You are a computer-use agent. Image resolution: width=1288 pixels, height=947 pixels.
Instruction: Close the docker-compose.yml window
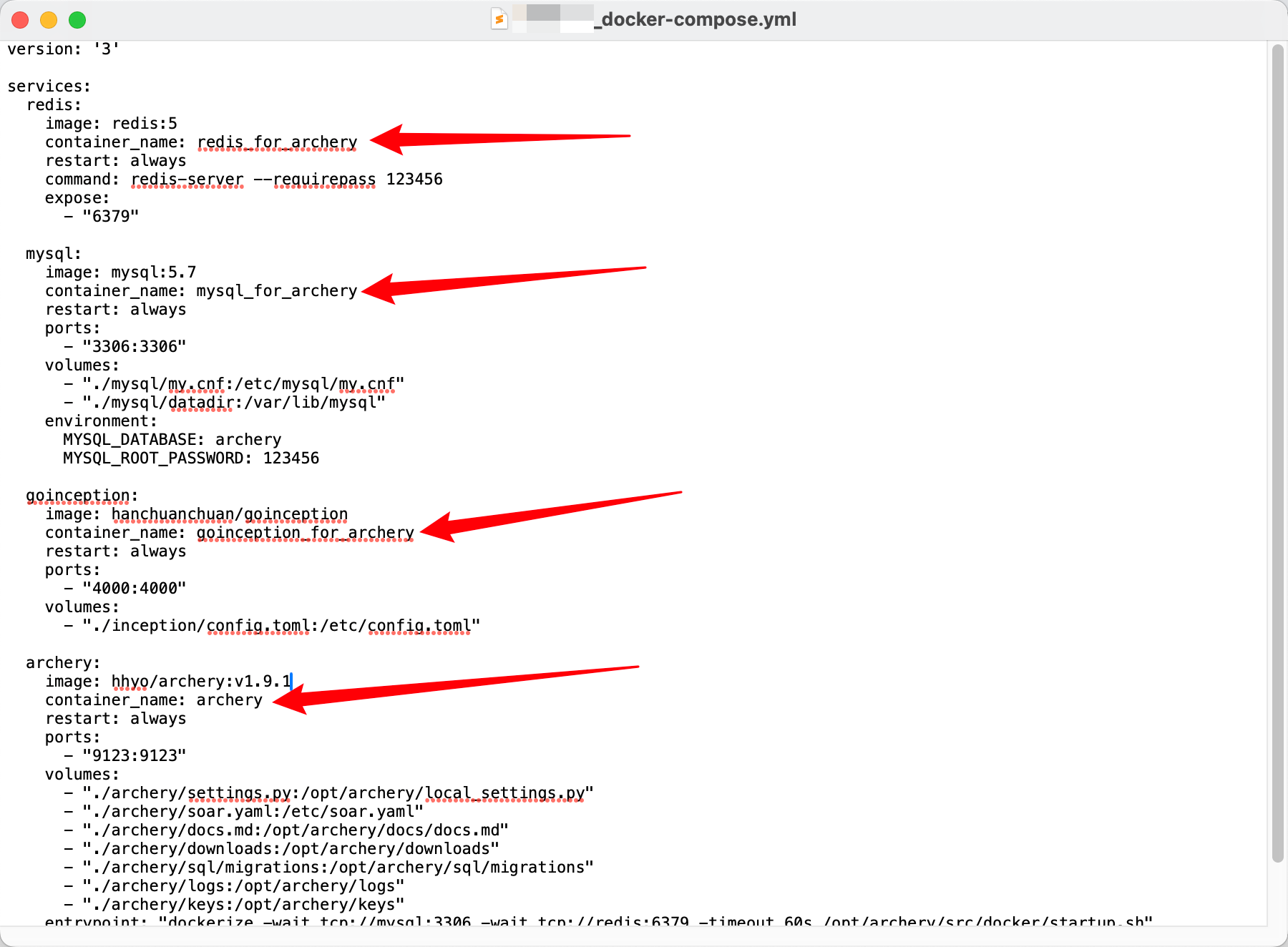20,20
